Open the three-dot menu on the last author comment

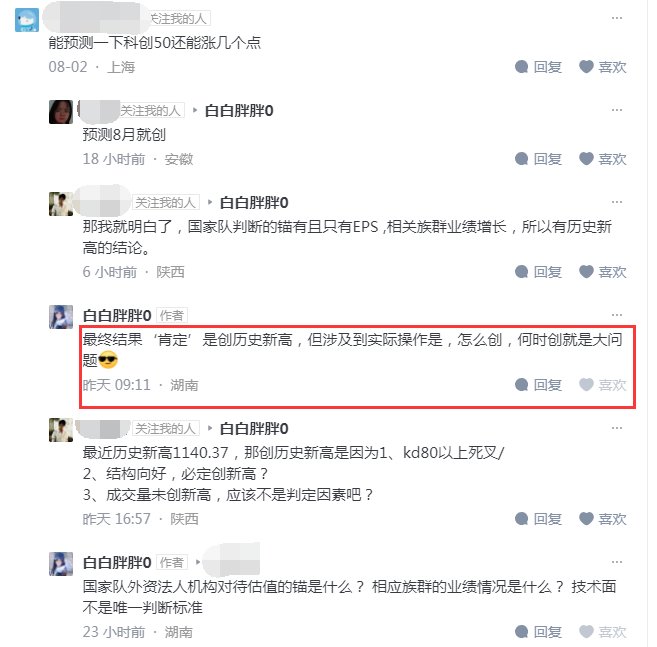click(617, 562)
